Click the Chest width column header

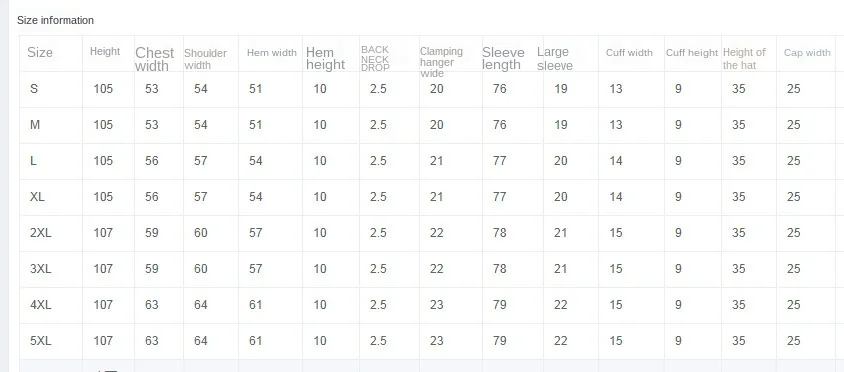click(154, 59)
